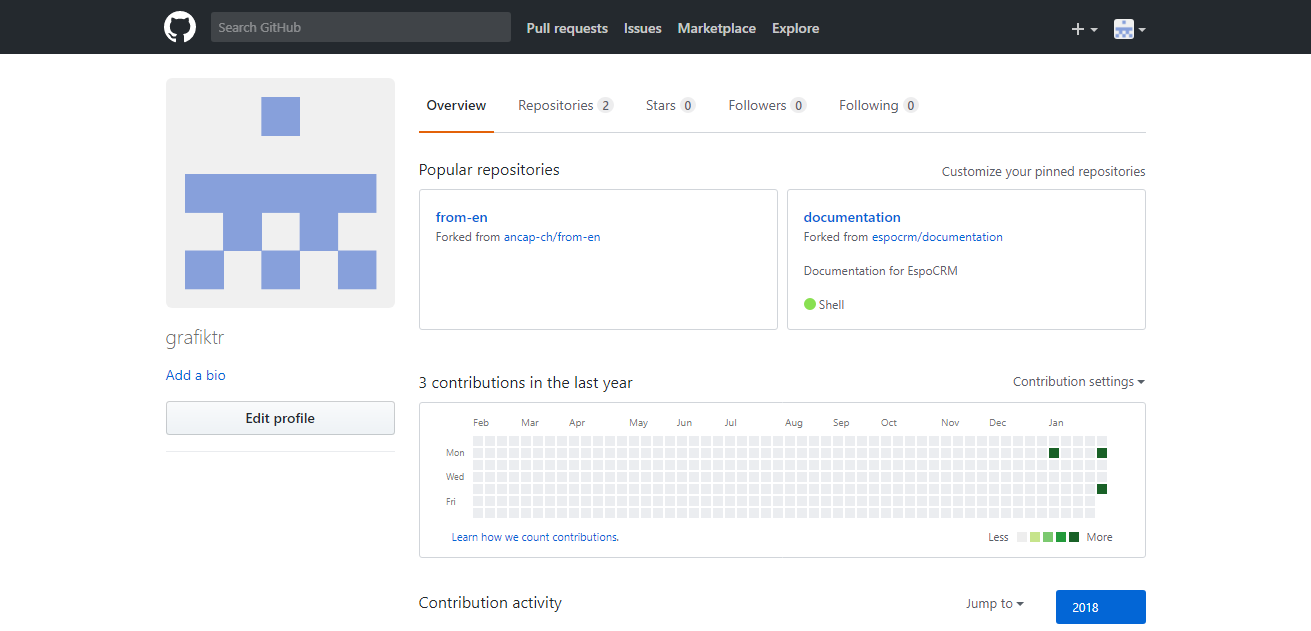Image resolution: width=1311 pixels, height=631 pixels.
Task: Click the 3 contributions in the last year heading
Action: click(526, 382)
